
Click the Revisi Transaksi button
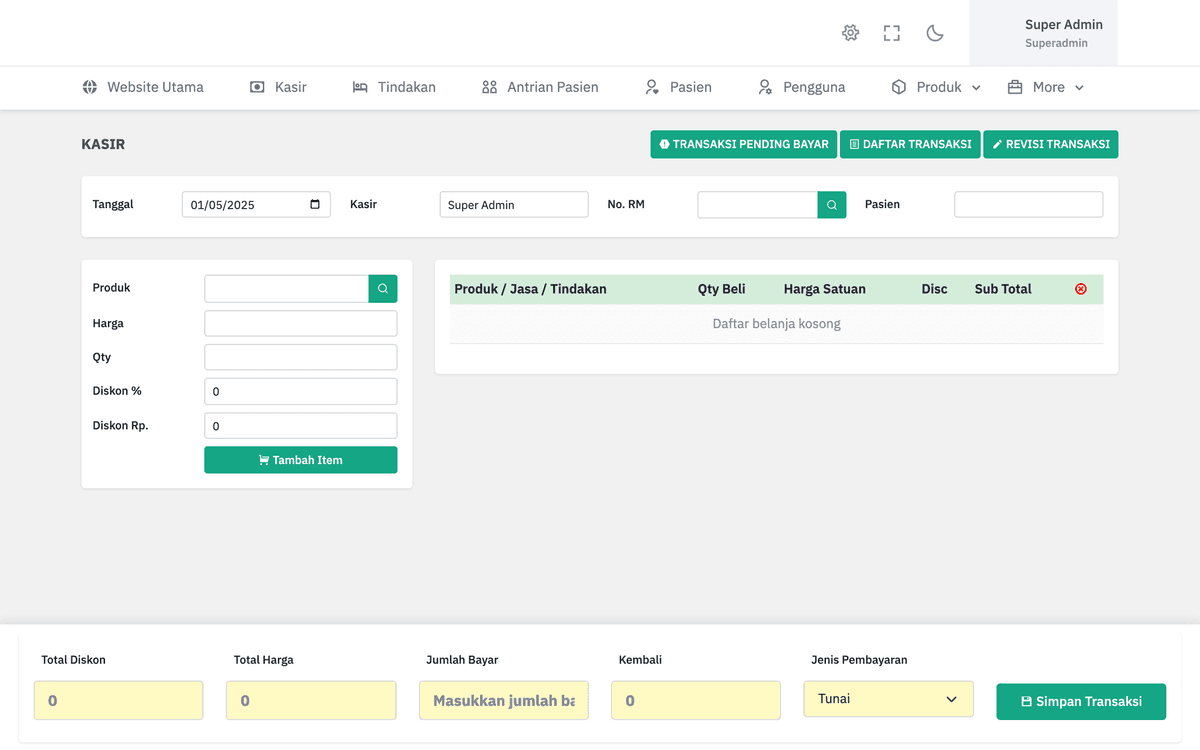1051,144
